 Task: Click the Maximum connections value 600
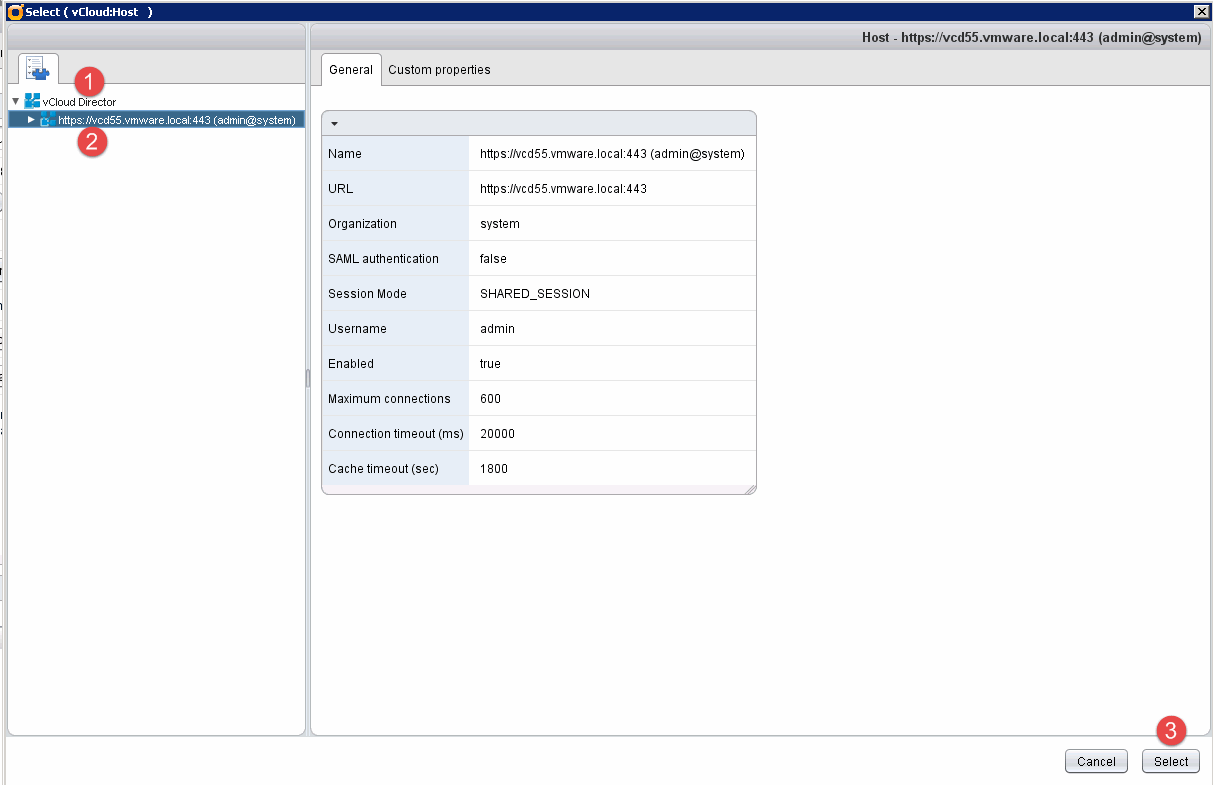(490, 399)
